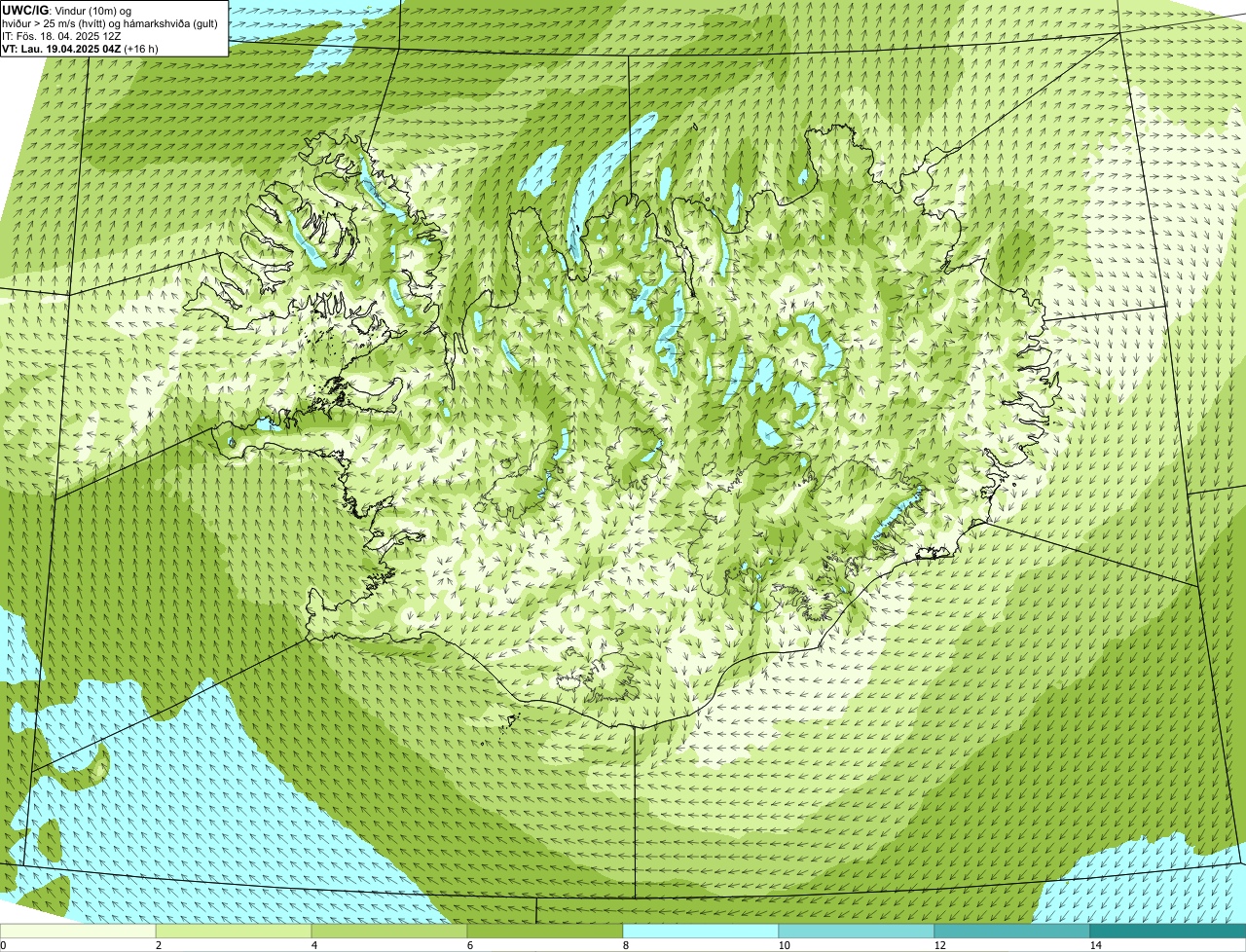Click the "VT: Lau. 19.04.2025 04Z" valid time
The width and height of the screenshot is (1246, 952).
[61, 49]
